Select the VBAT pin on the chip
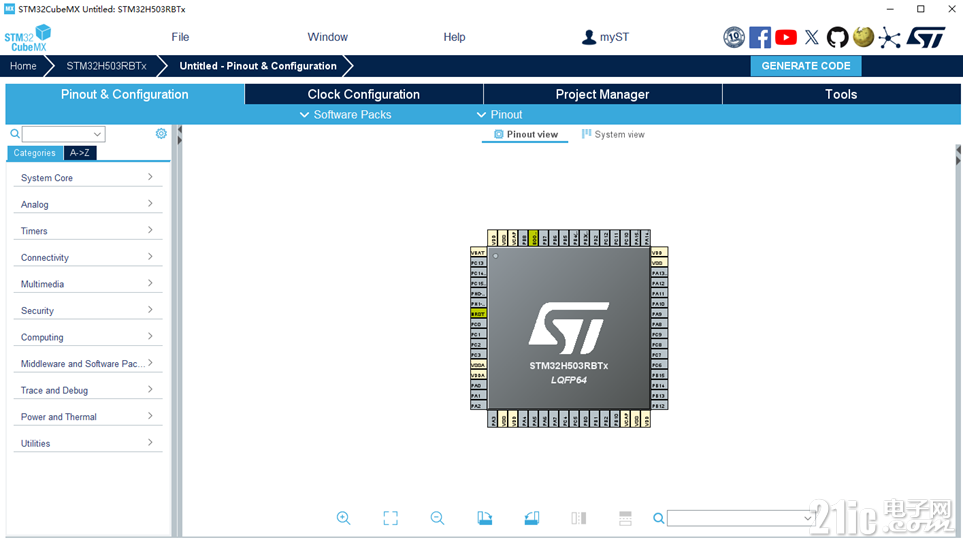 click(x=478, y=252)
